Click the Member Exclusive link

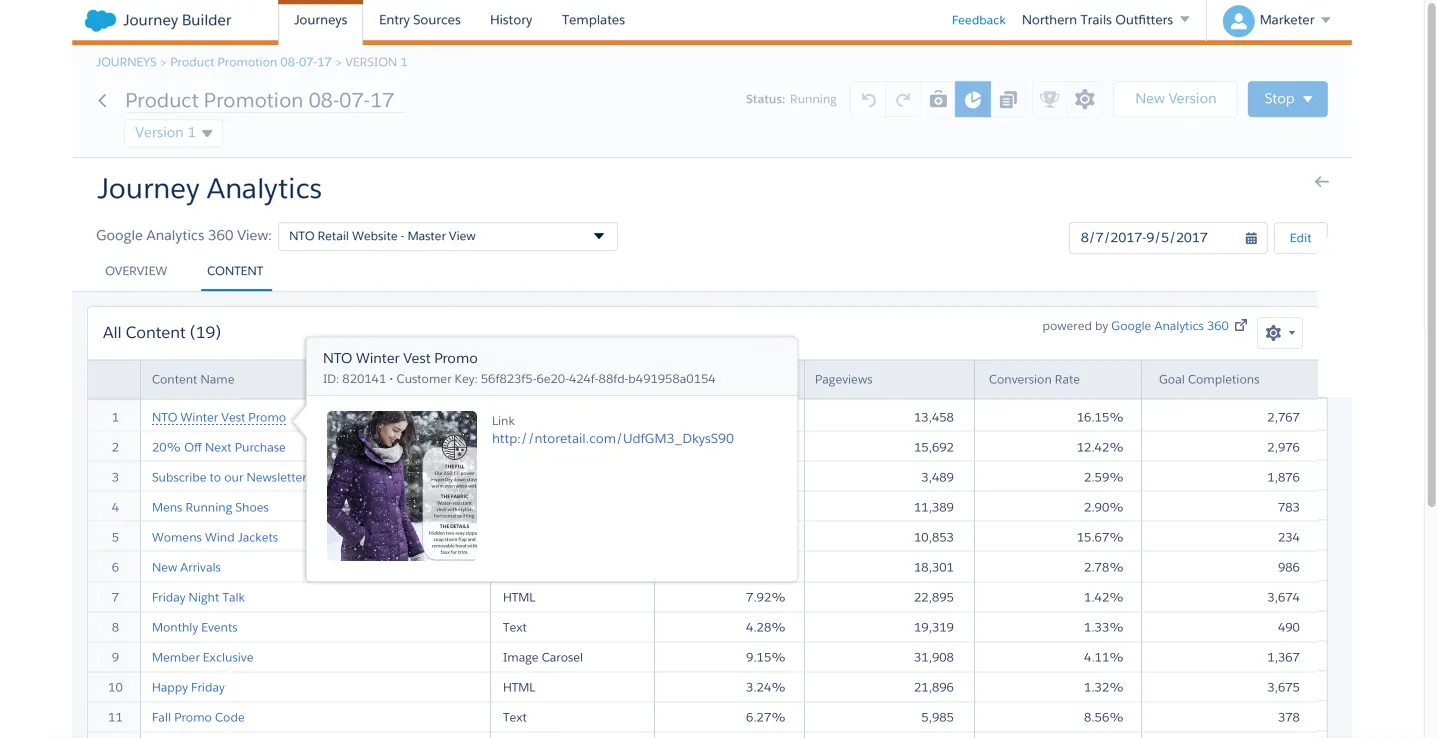(203, 657)
